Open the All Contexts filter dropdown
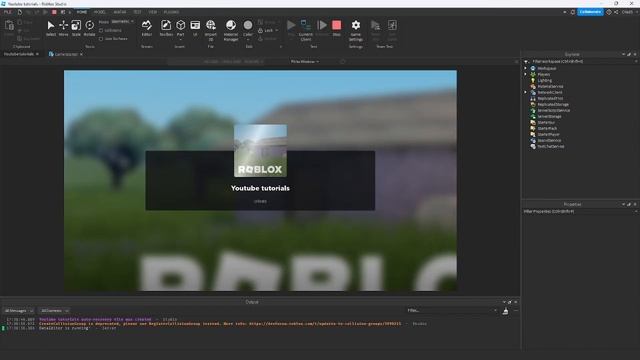The height and width of the screenshot is (360, 640). pyautogui.click(x=54, y=311)
